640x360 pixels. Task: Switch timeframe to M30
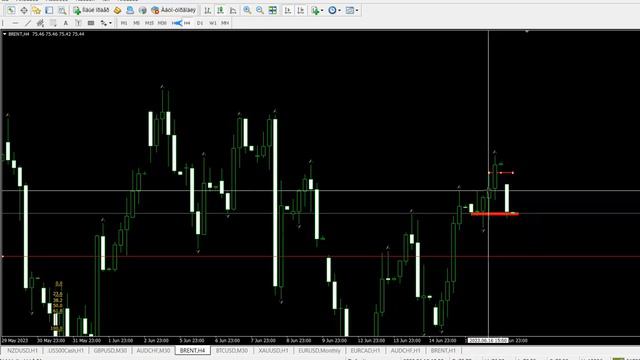tap(162, 23)
